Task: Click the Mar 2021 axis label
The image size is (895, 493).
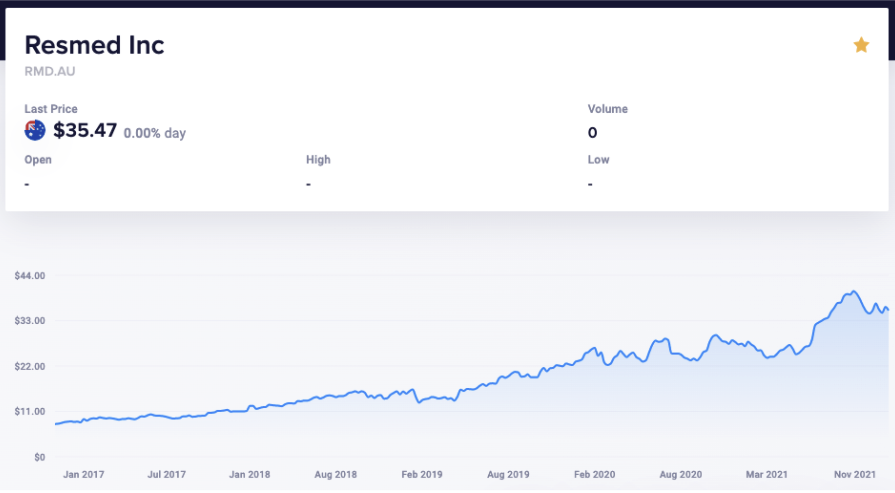Action: point(767,474)
